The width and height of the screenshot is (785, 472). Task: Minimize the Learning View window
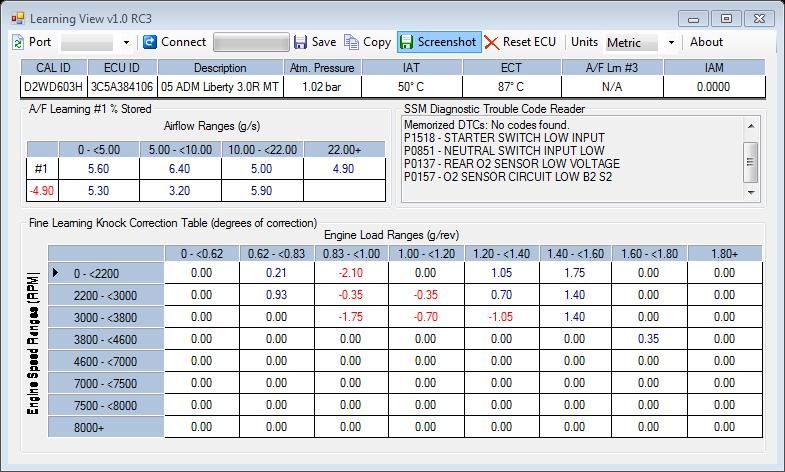(693, 19)
